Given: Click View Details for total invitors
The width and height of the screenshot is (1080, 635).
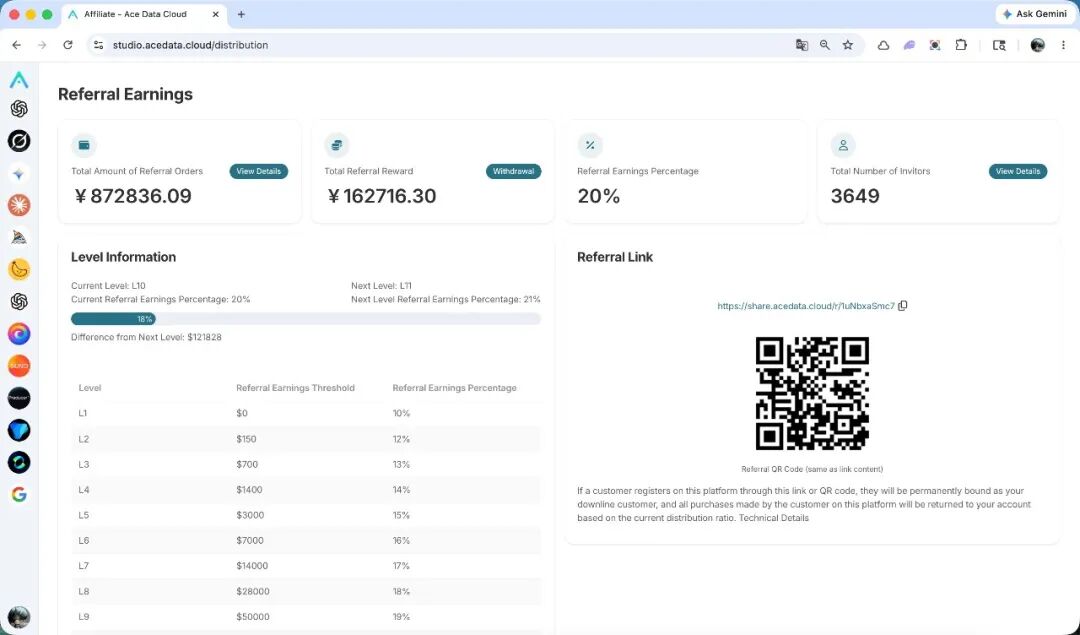Looking at the screenshot, I should (x=1018, y=171).
